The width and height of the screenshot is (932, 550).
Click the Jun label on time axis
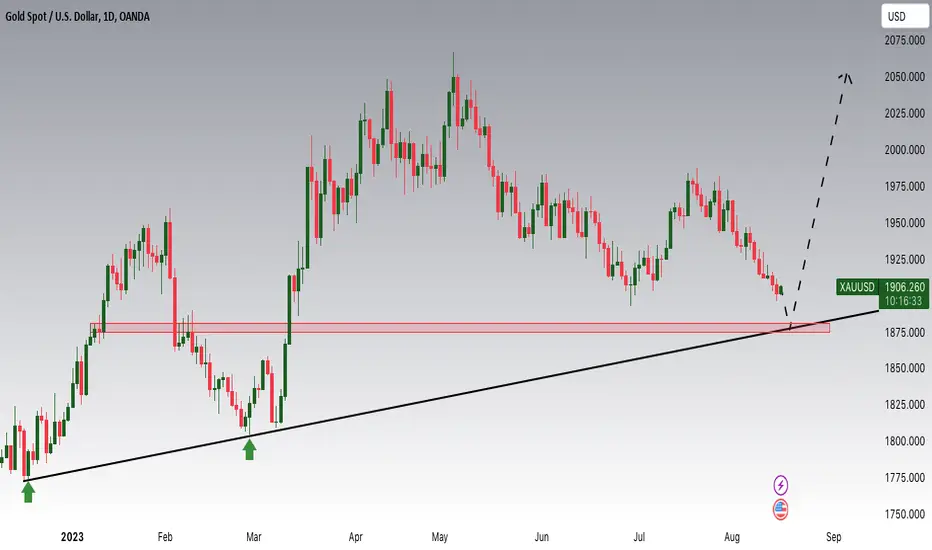(x=541, y=537)
